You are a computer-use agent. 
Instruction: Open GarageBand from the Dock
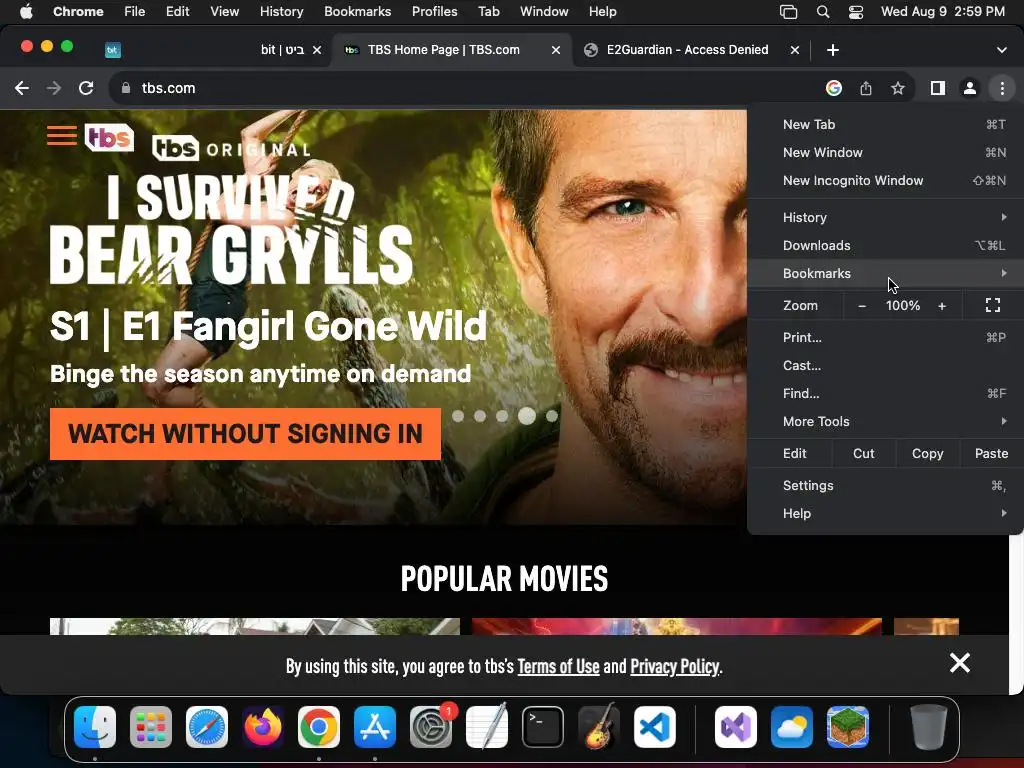point(599,727)
